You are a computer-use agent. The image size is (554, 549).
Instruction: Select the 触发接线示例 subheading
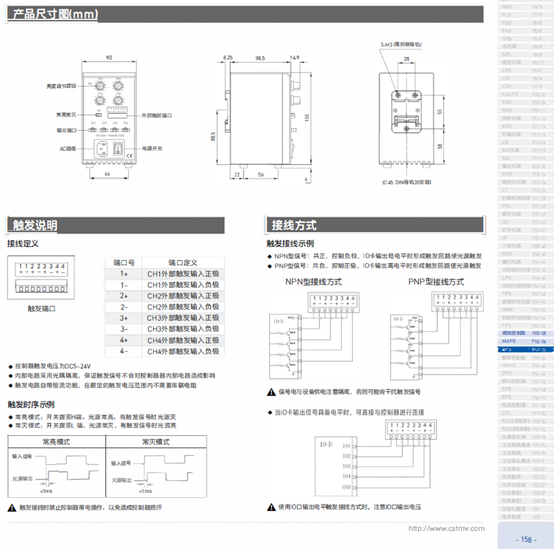[x=290, y=243]
